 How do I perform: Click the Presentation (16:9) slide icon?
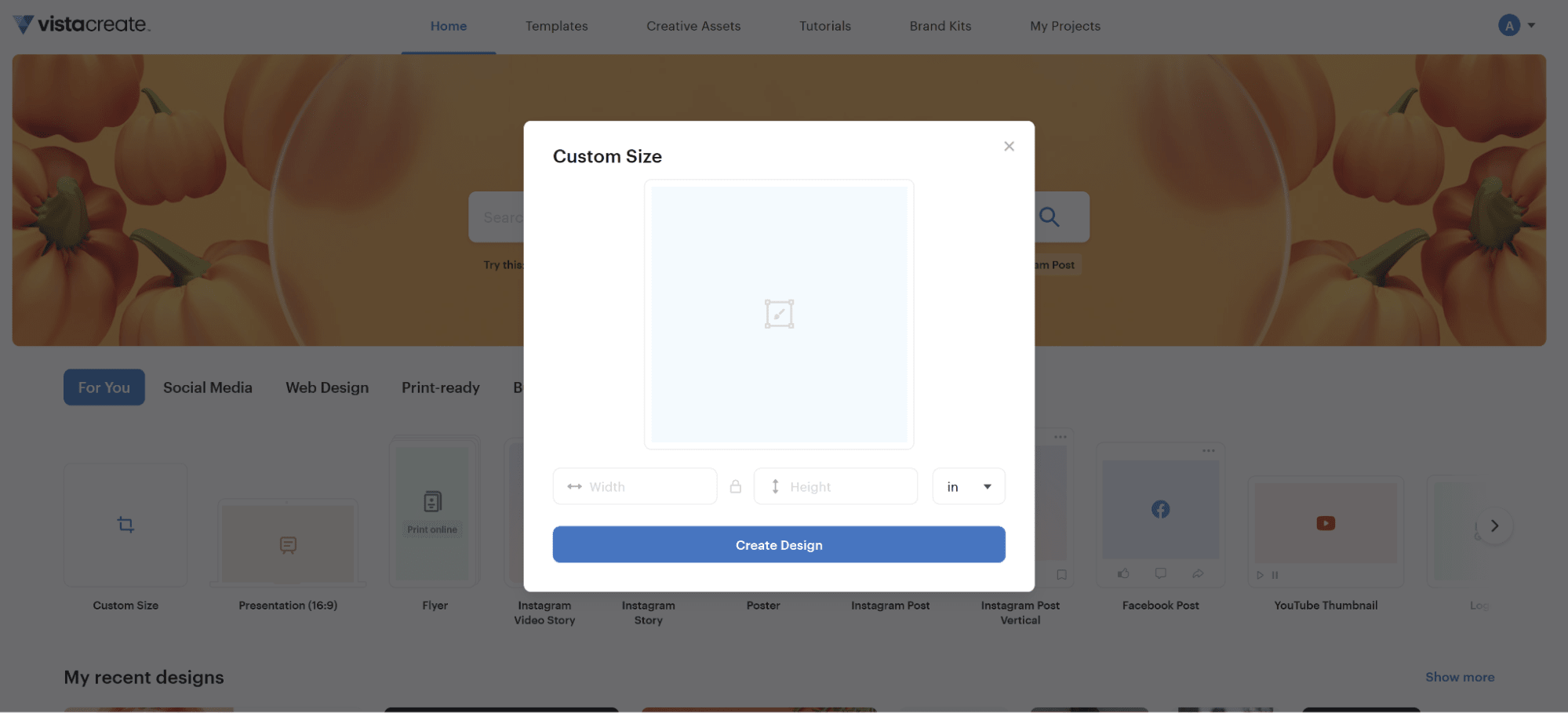point(288,544)
